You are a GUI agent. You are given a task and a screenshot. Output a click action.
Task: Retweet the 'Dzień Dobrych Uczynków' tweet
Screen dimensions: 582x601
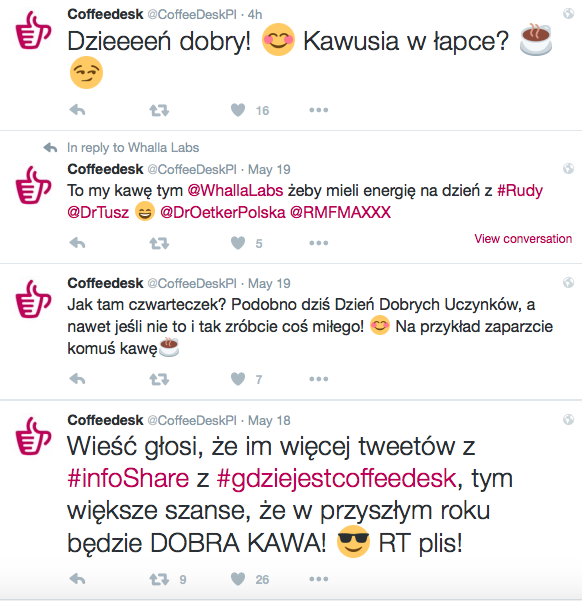click(159, 379)
